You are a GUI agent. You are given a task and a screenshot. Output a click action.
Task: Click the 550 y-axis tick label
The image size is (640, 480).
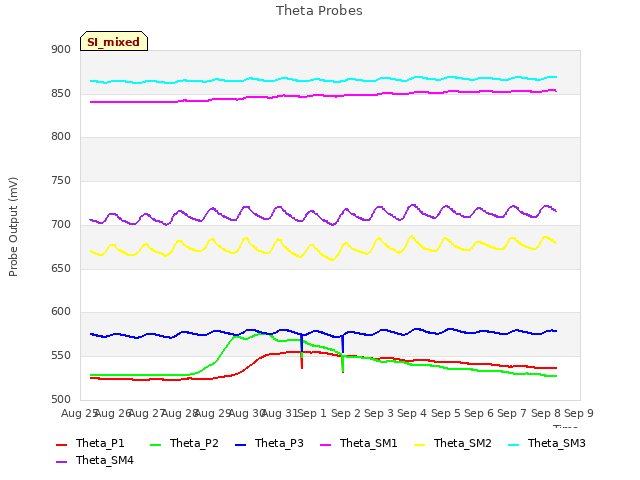pos(61,356)
